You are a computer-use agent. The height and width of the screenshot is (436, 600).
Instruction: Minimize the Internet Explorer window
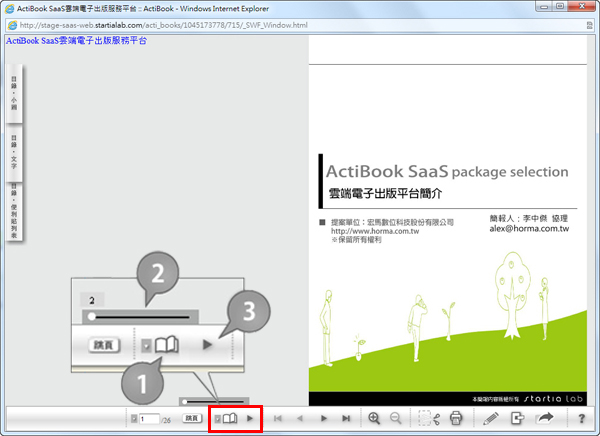point(544,7)
